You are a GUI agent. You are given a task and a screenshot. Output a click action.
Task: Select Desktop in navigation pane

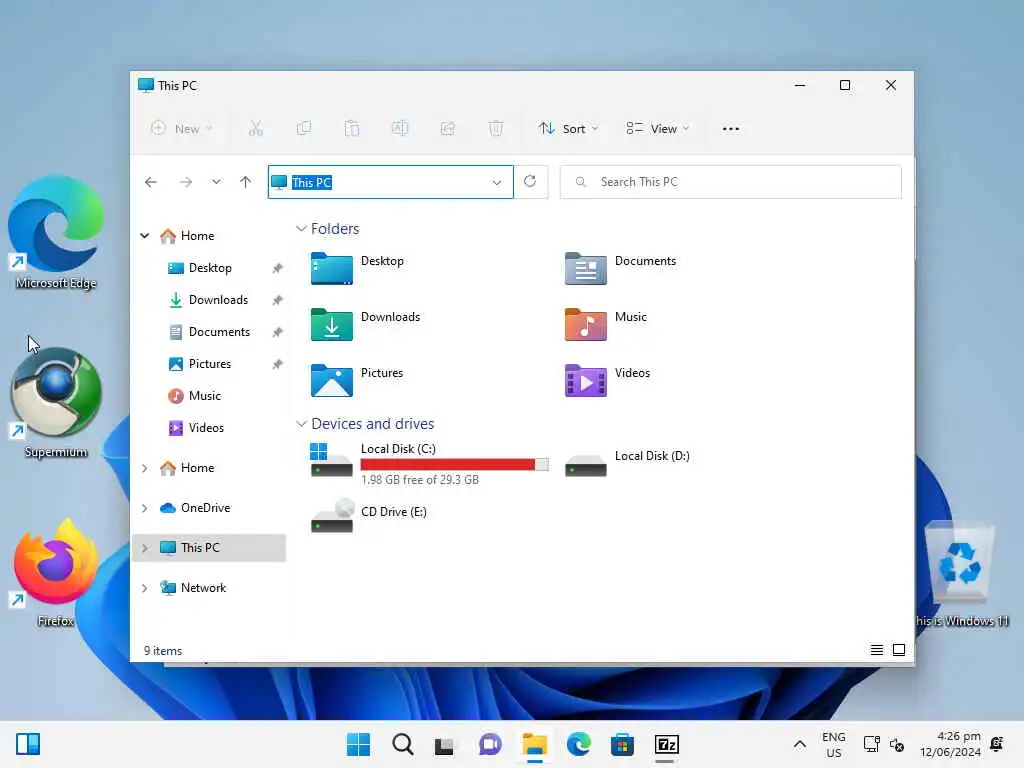coord(209,268)
